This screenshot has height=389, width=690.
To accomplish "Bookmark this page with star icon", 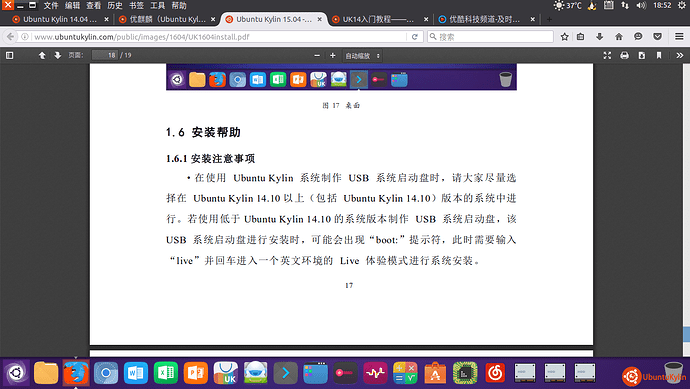I will click(x=565, y=37).
